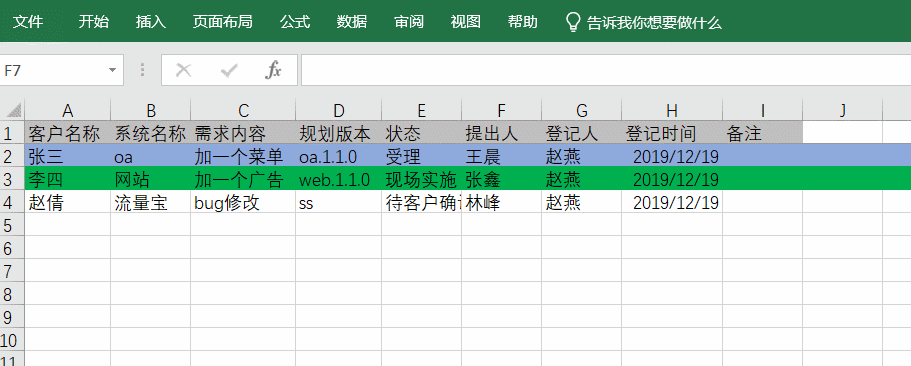
Task: Click inside the formula bar input area
Action: coord(606,70)
